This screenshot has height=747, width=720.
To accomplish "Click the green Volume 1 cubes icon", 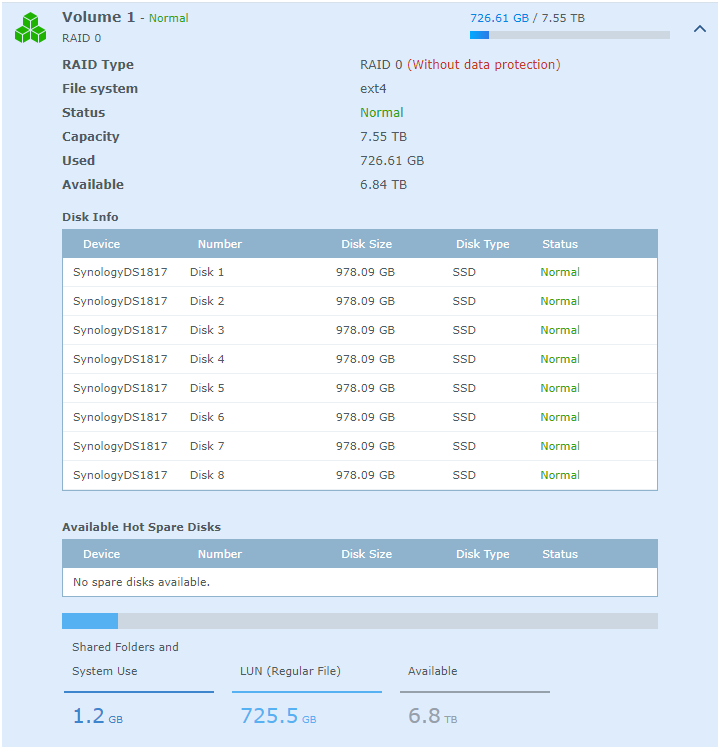I will pos(30,28).
